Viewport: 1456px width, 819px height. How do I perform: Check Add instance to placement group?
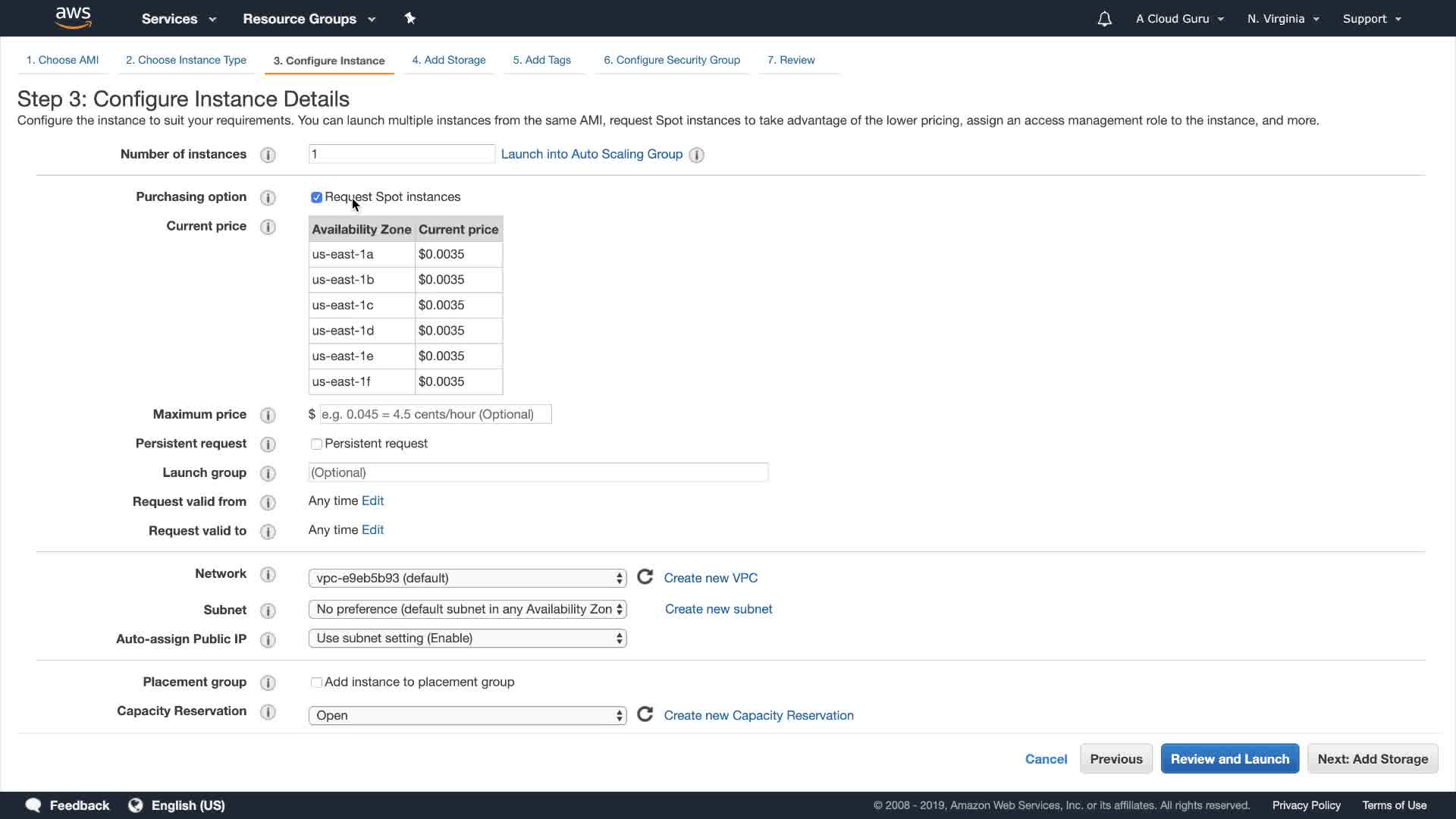pos(316,682)
